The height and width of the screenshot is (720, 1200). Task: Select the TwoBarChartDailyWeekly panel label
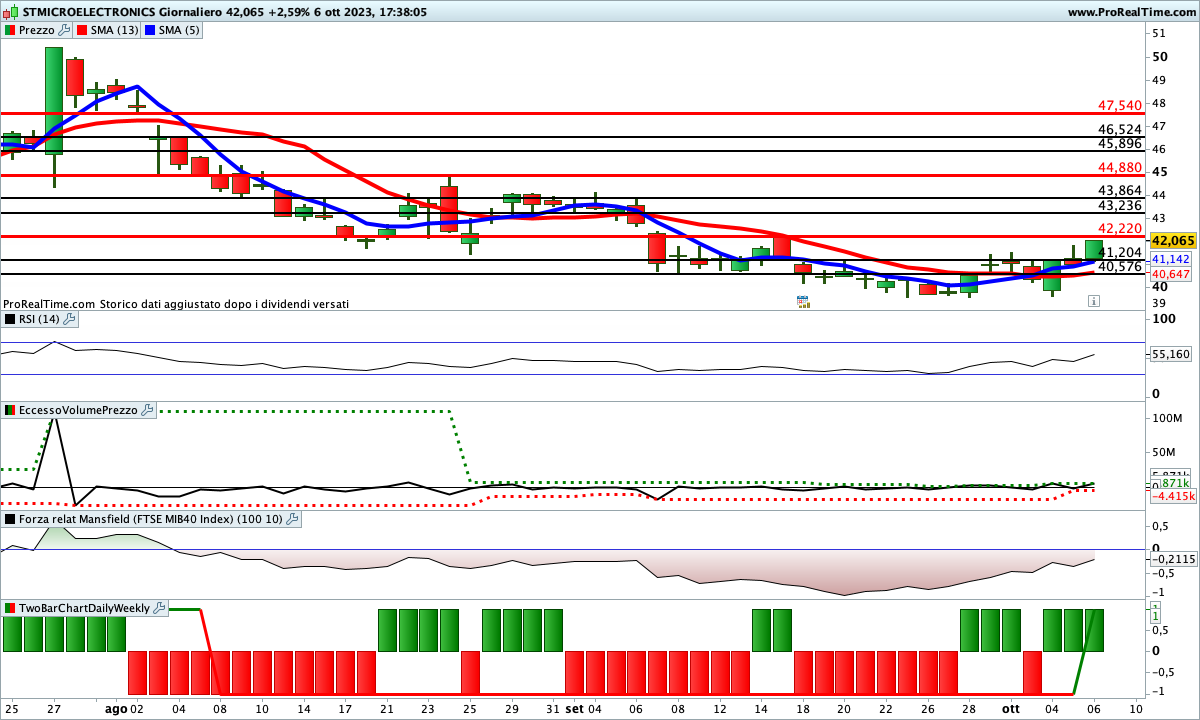[85, 608]
